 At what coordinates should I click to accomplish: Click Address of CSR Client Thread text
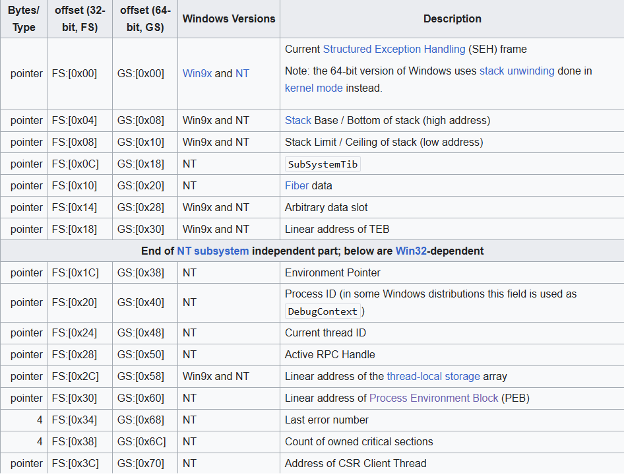(x=356, y=463)
